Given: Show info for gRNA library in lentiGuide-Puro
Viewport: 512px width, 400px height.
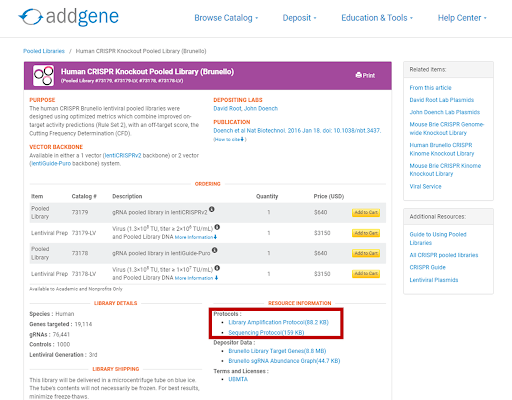Looking at the screenshot, I should click(215, 250).
